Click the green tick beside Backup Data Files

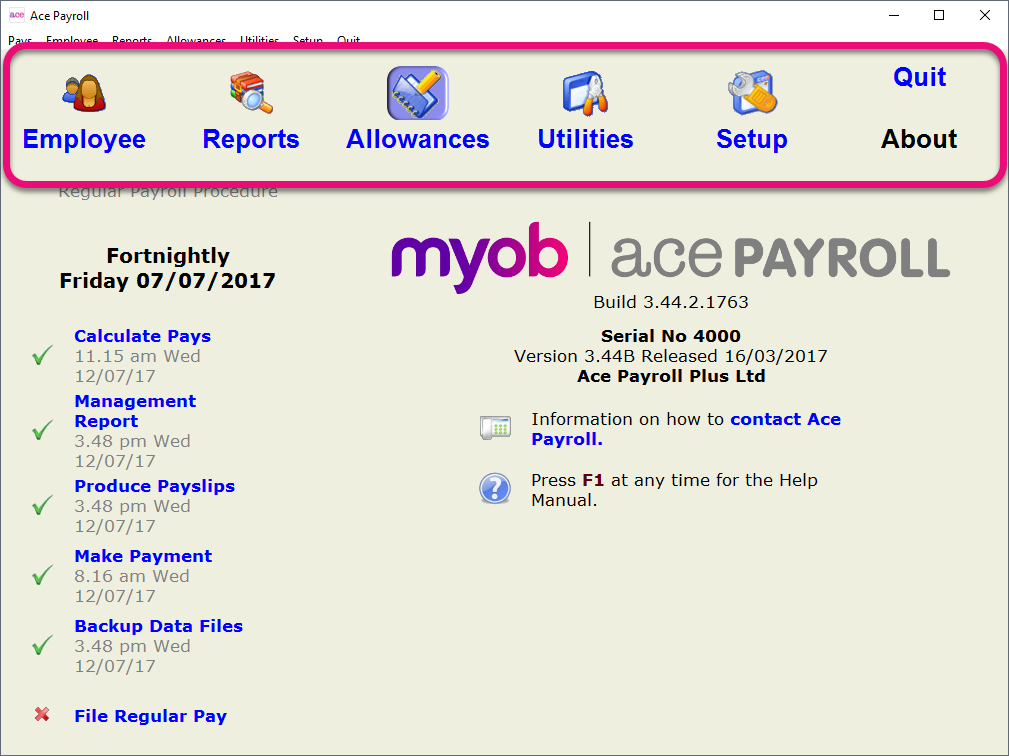click(42, 645)
